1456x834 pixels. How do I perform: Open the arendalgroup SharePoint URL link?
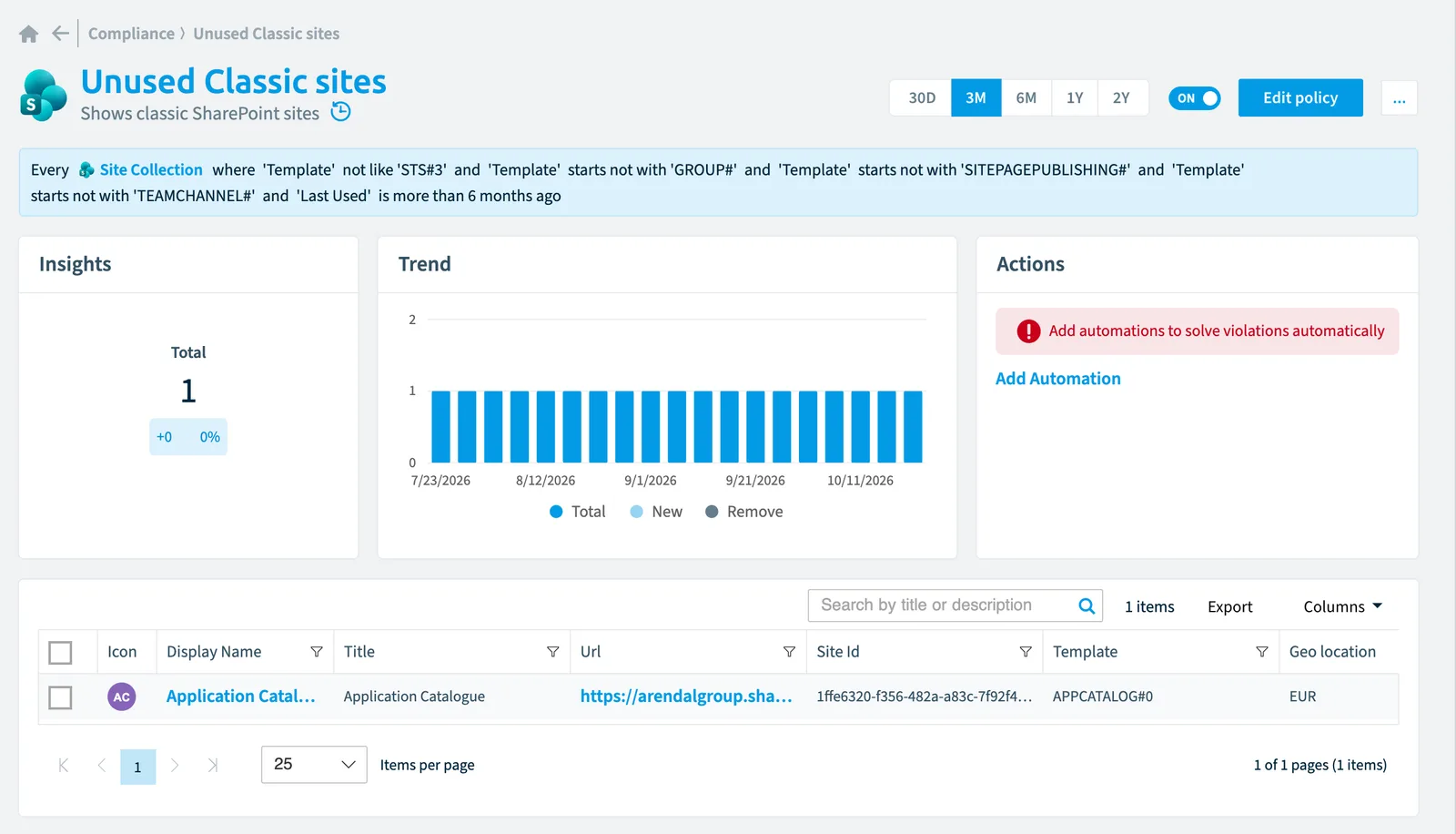[686, 697]
